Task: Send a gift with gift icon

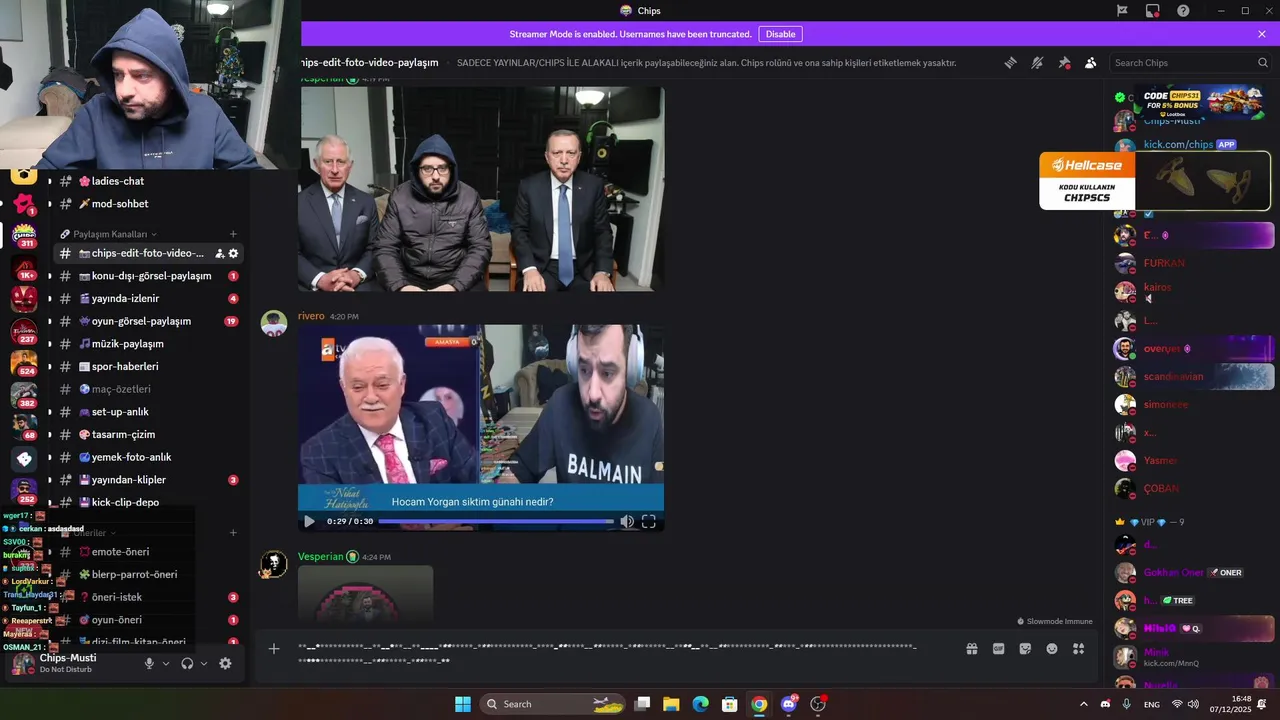Action: tap(971, 649)
